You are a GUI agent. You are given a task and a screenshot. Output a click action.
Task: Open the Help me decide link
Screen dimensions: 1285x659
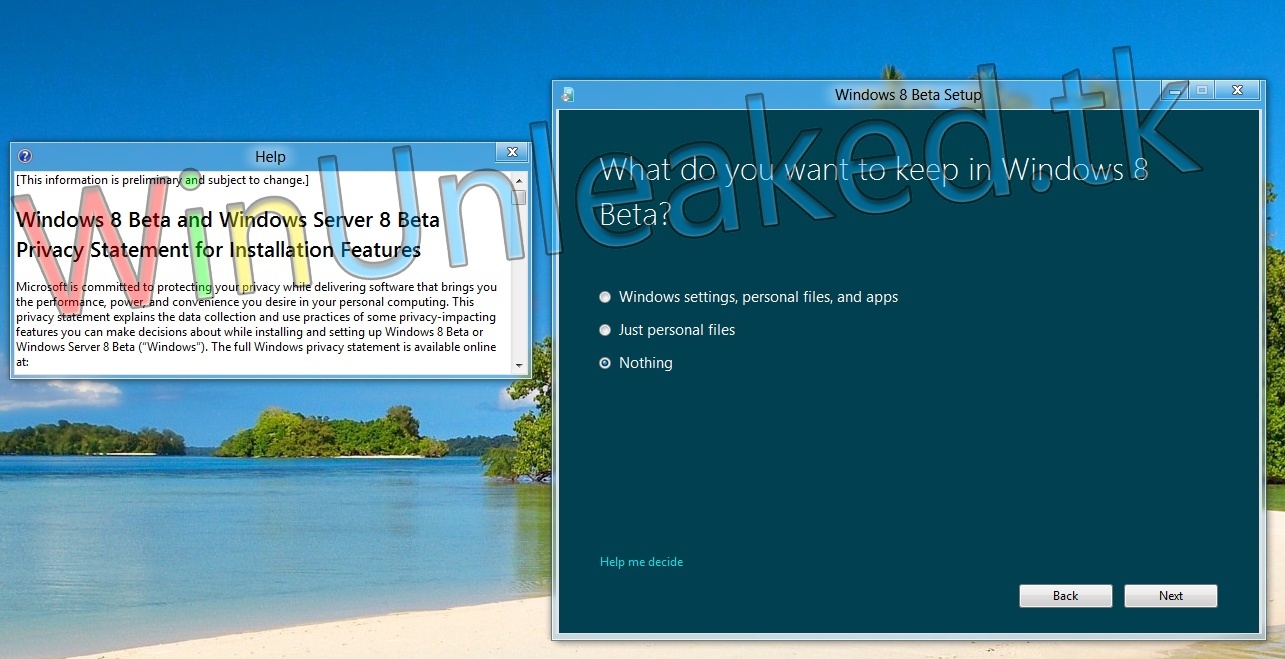click(641, 562)
